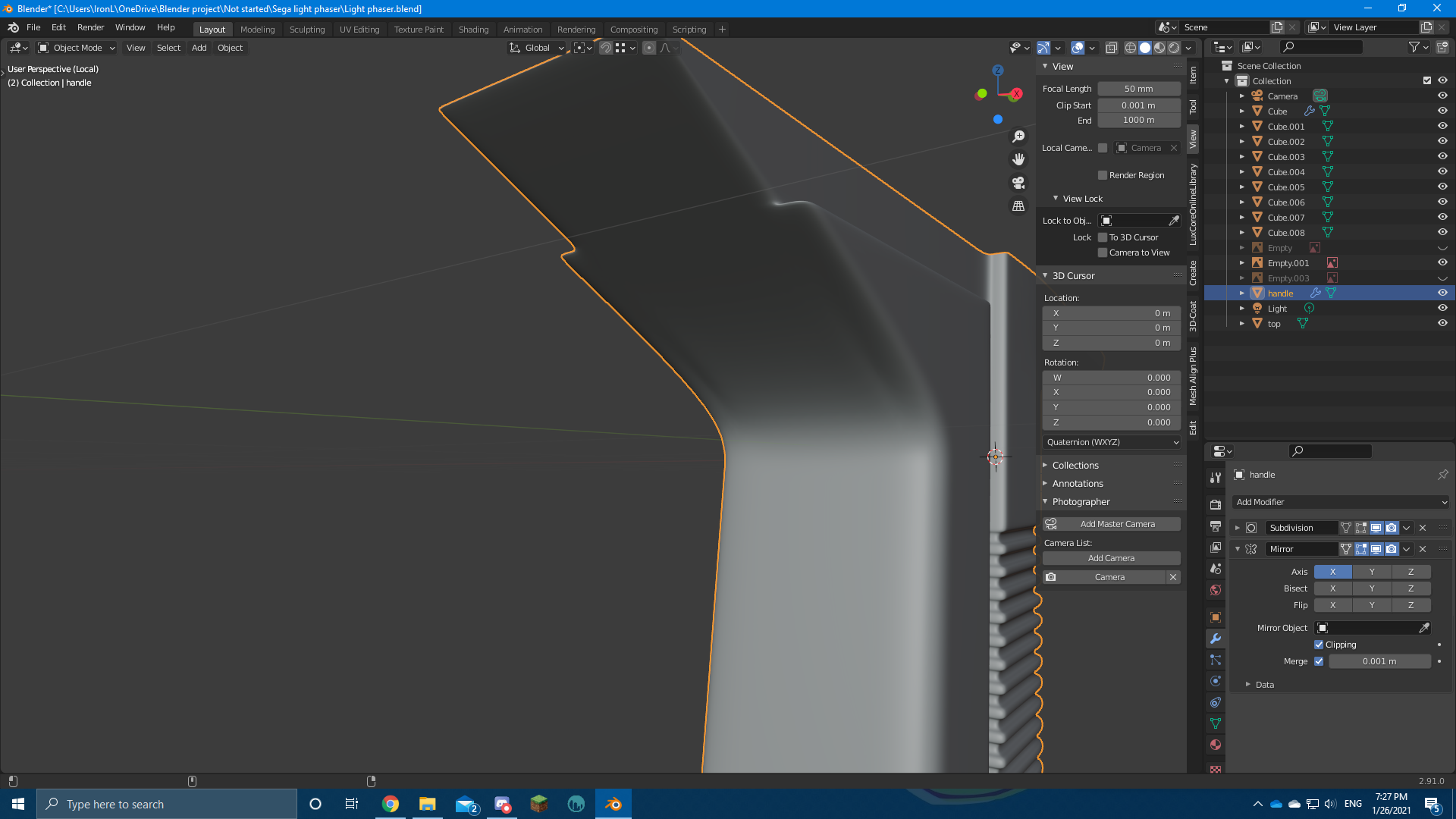Viewport: 1456px width, 819px height.
Task: Open Item tab in sidebar
Action: click(1193, 74)
